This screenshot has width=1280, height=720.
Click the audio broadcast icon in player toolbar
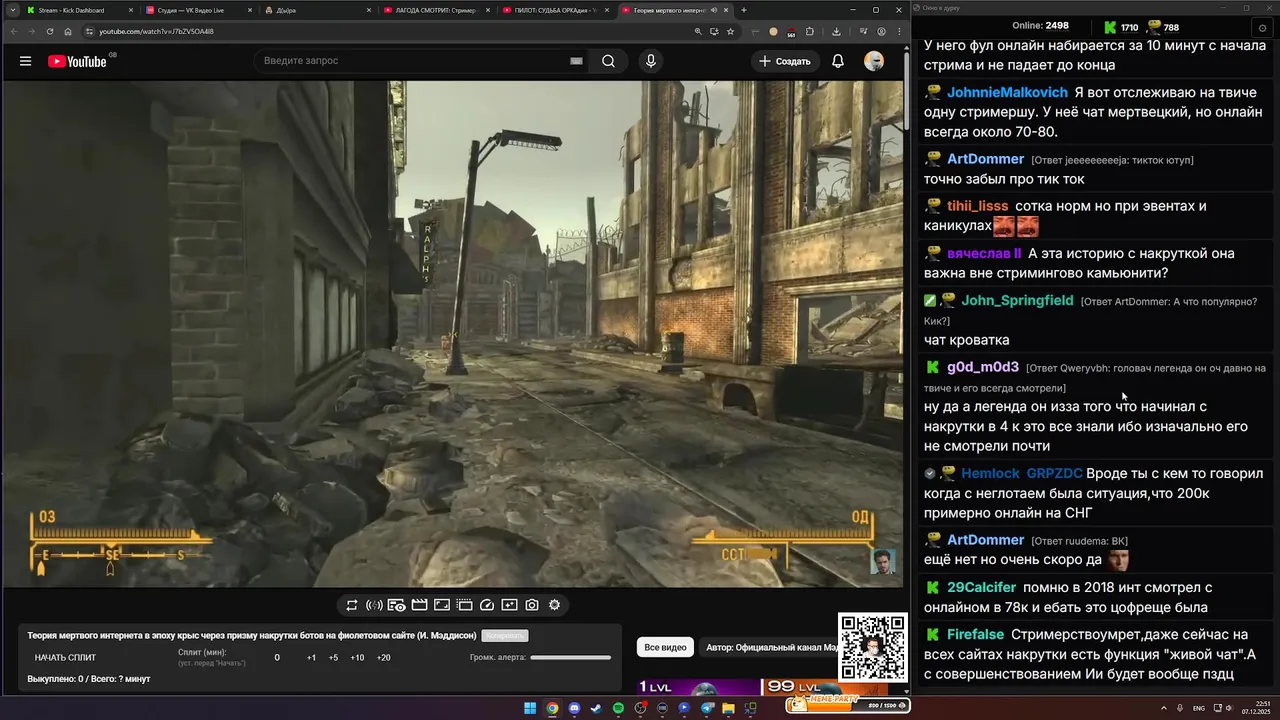click(374, 605)
